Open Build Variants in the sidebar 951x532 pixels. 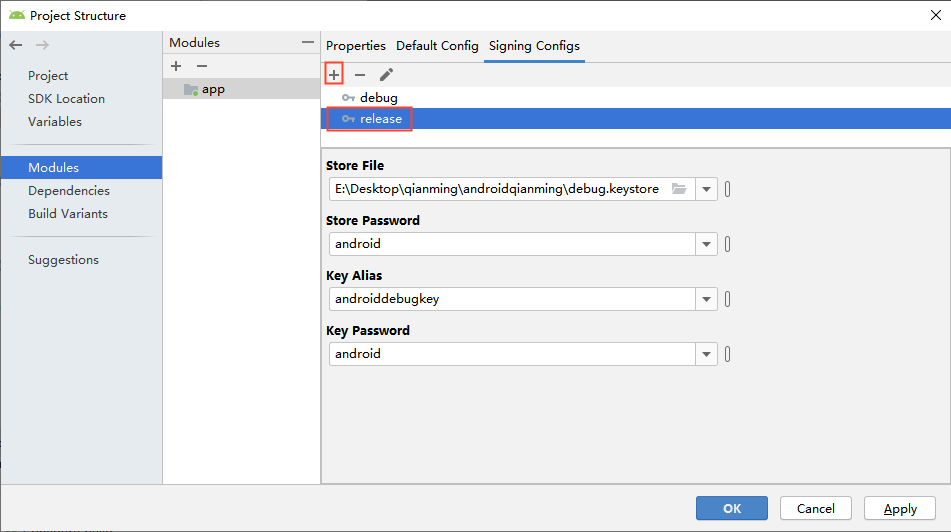[68, 214]
